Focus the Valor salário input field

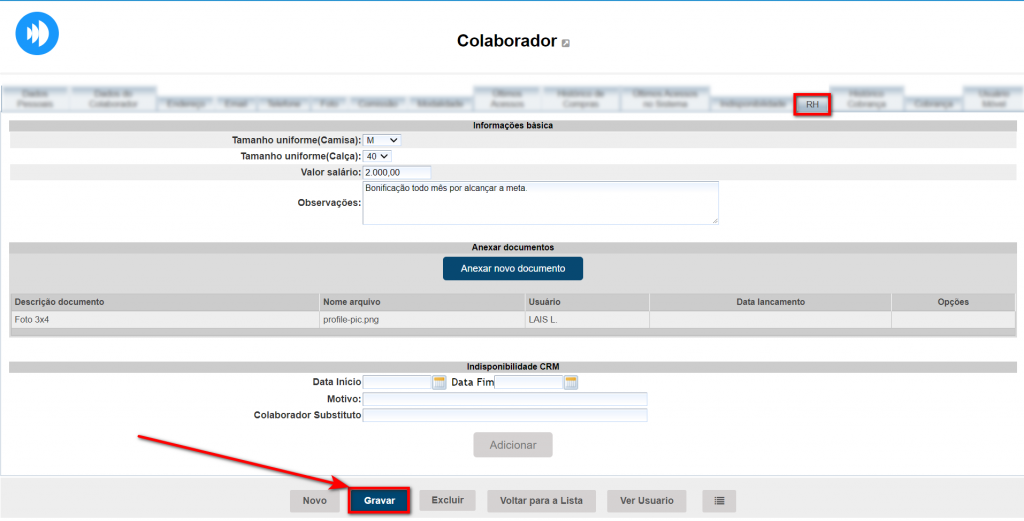coord(396,172)
